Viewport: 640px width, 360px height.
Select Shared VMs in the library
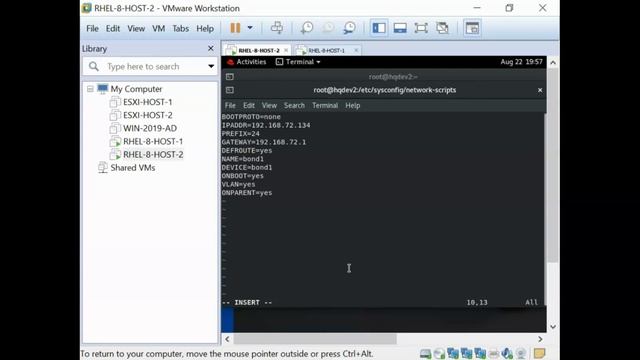(133, 167)
